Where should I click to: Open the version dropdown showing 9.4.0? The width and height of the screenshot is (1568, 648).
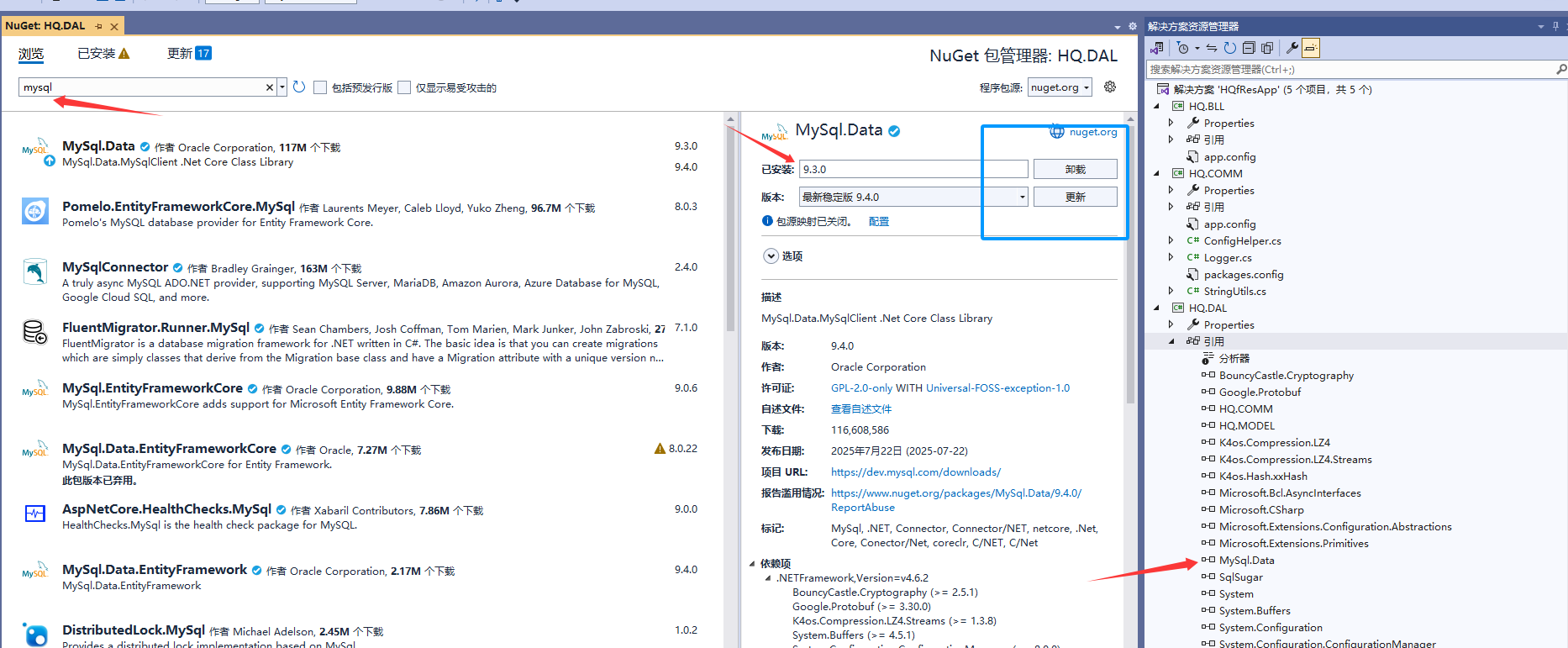tap(913, 197)
